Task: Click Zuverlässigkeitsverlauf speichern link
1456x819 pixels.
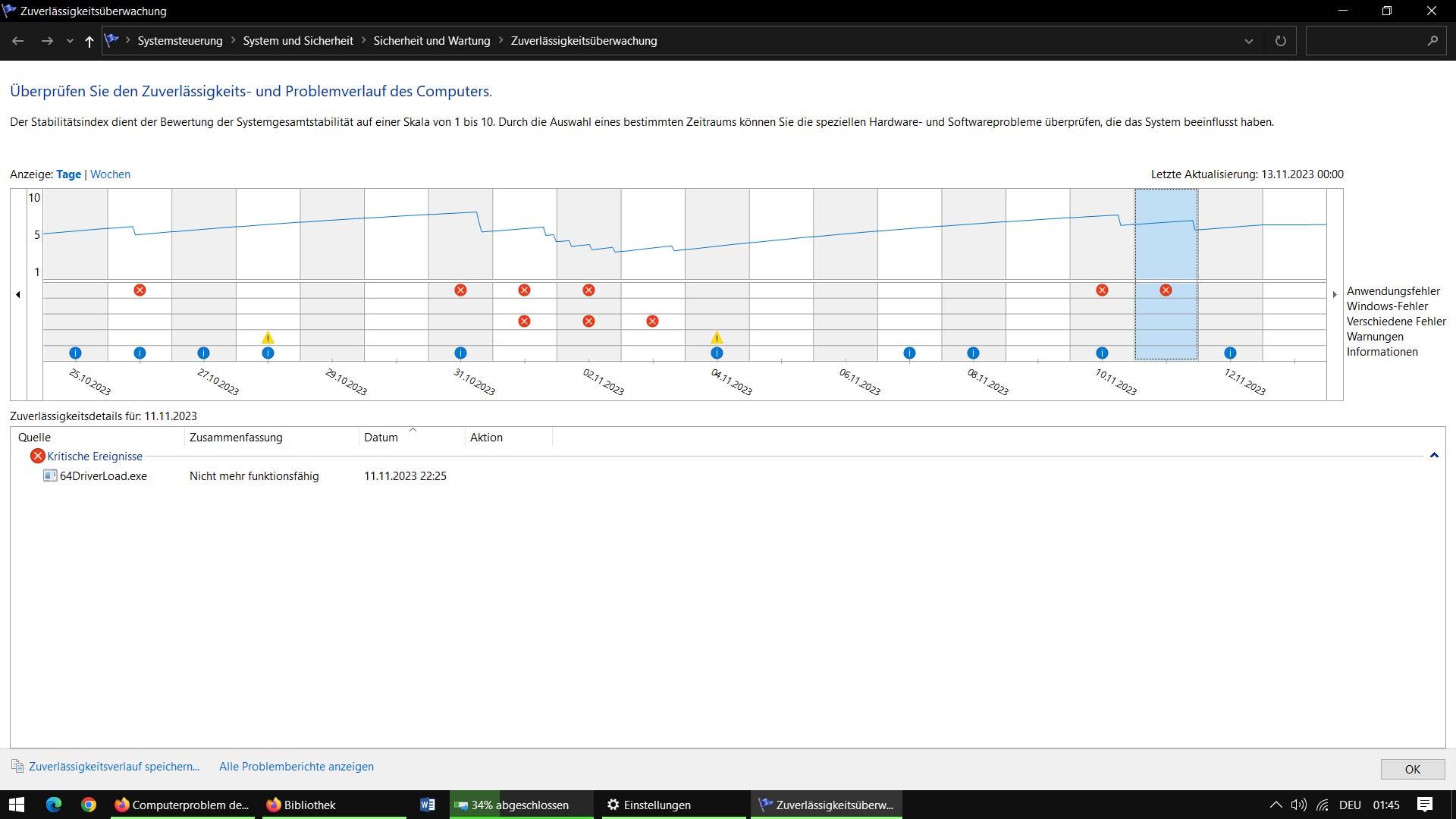Action: coord(114,767)
